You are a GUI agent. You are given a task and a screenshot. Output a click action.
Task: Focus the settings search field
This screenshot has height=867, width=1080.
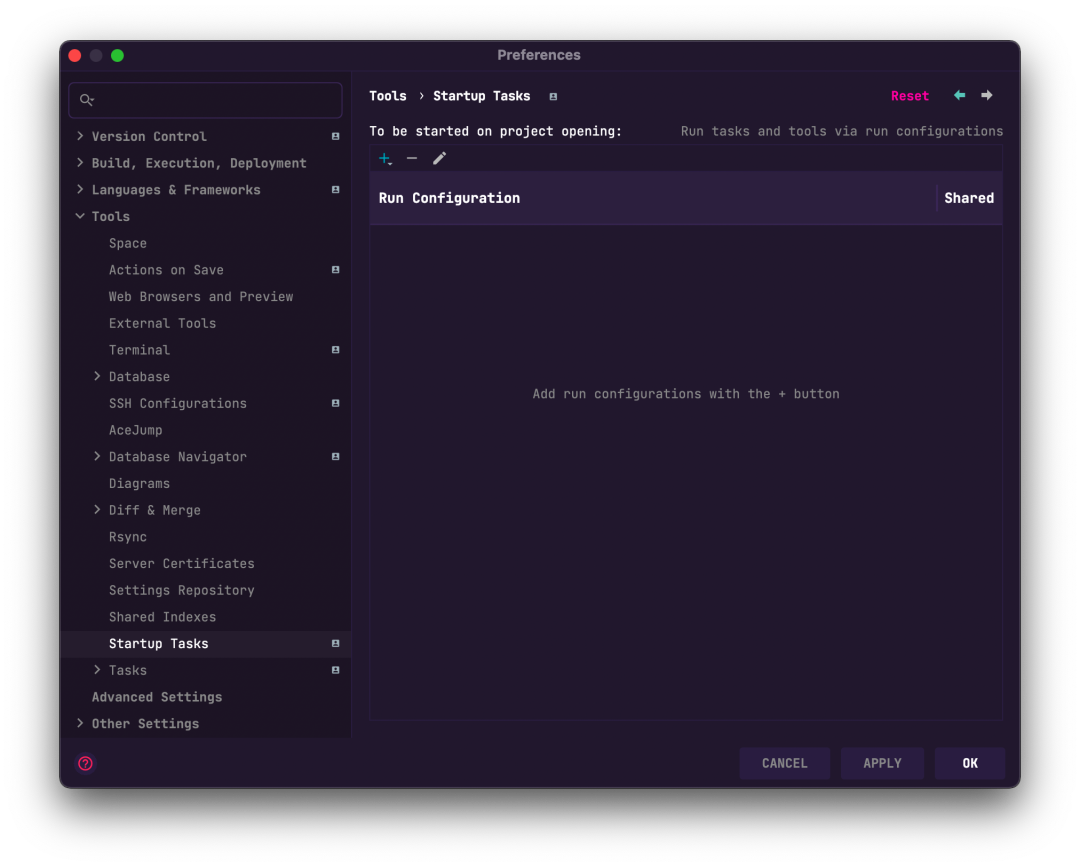[205, 100]
